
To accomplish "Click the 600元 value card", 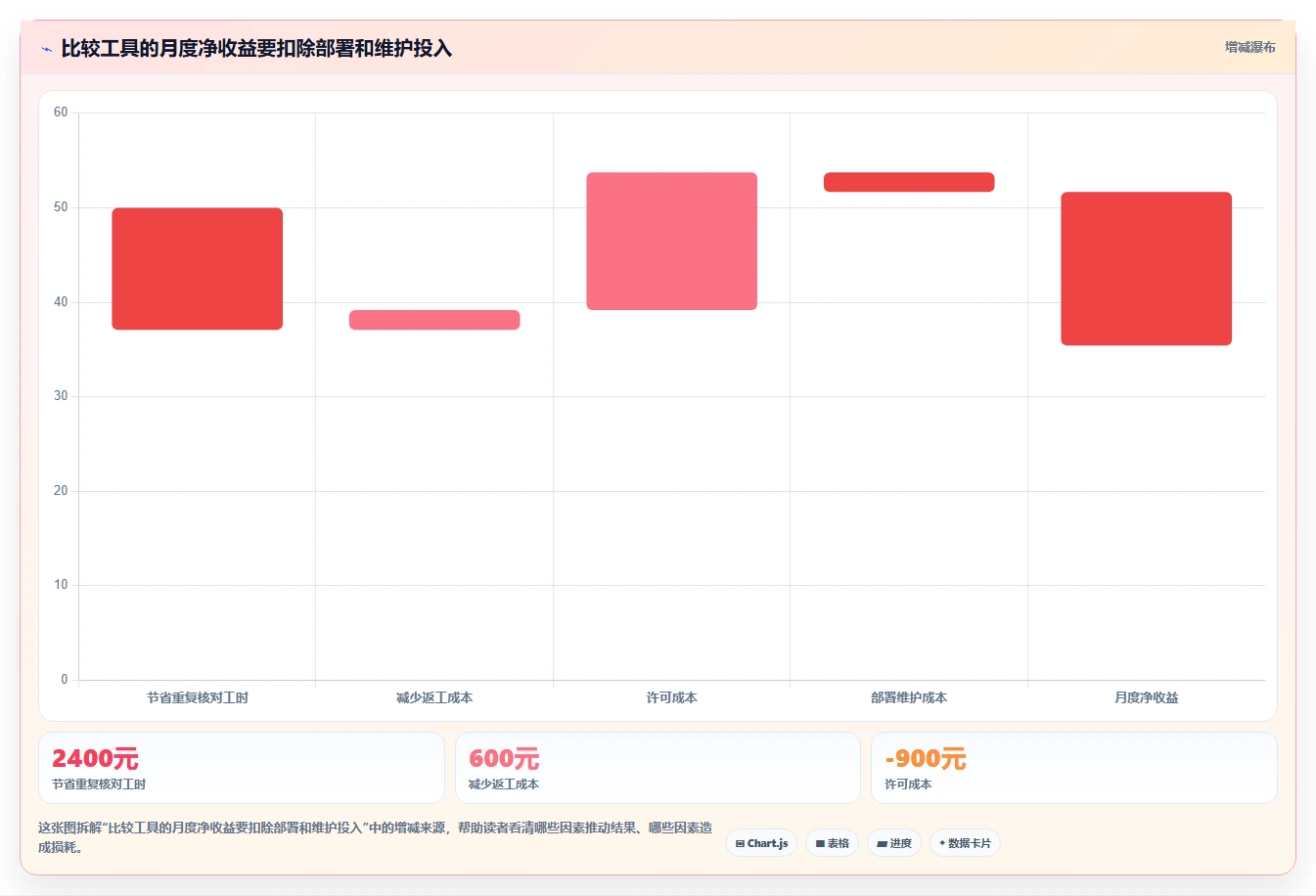I will tap(658, 768).
